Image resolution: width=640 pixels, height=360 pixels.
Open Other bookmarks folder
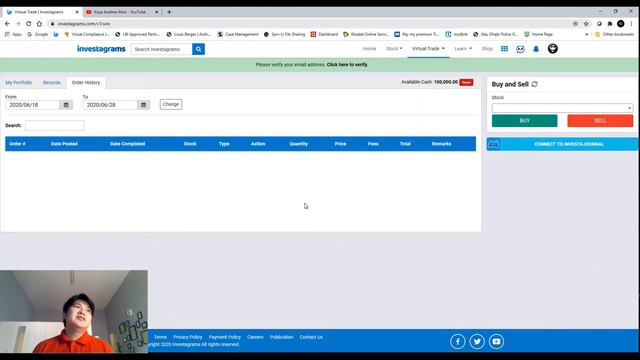614,34
